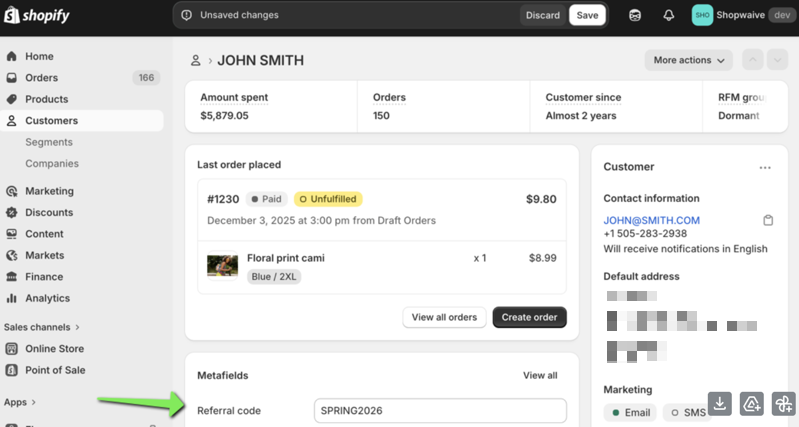
Task: Open the Sidekick assistant icon in top bar
Action: pos(635,15)
